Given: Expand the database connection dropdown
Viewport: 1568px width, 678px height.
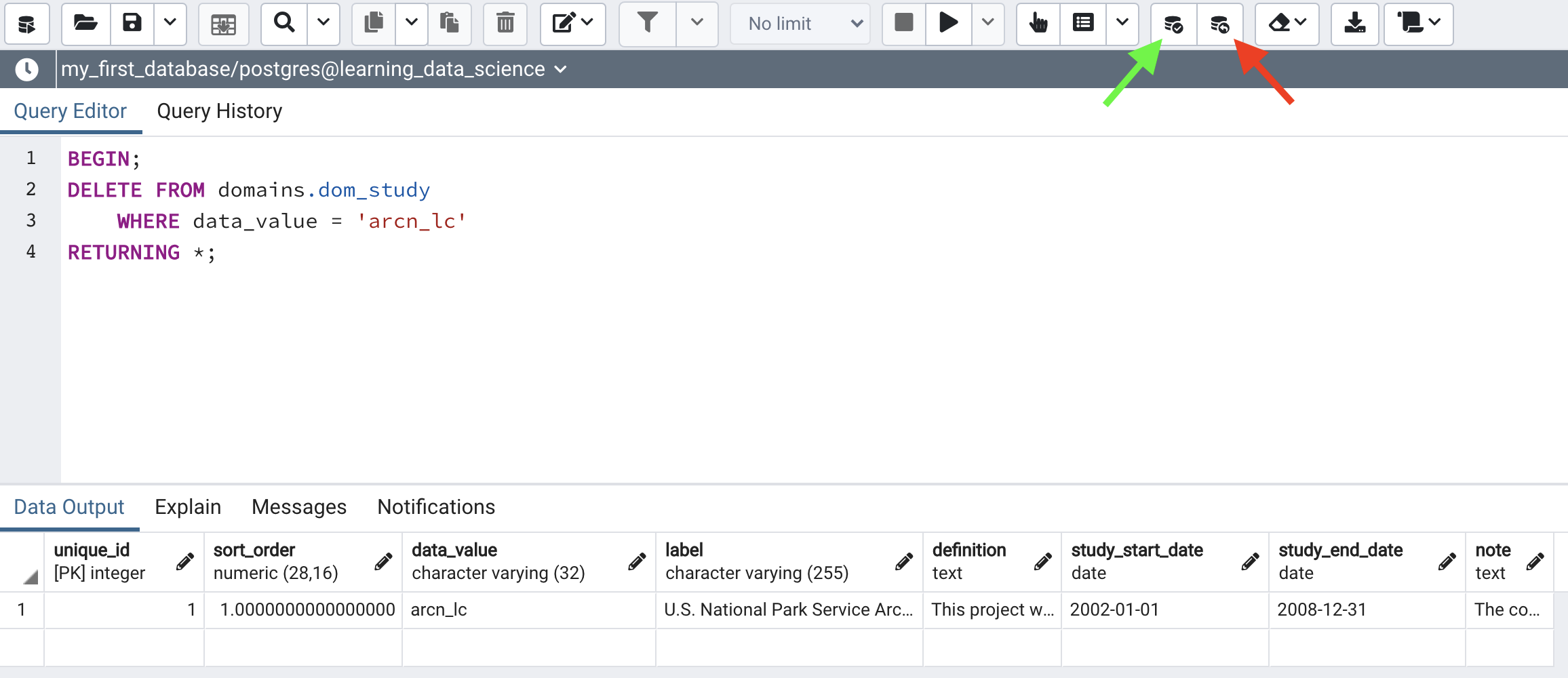Looking at the screenshot, I should (561, 69).
